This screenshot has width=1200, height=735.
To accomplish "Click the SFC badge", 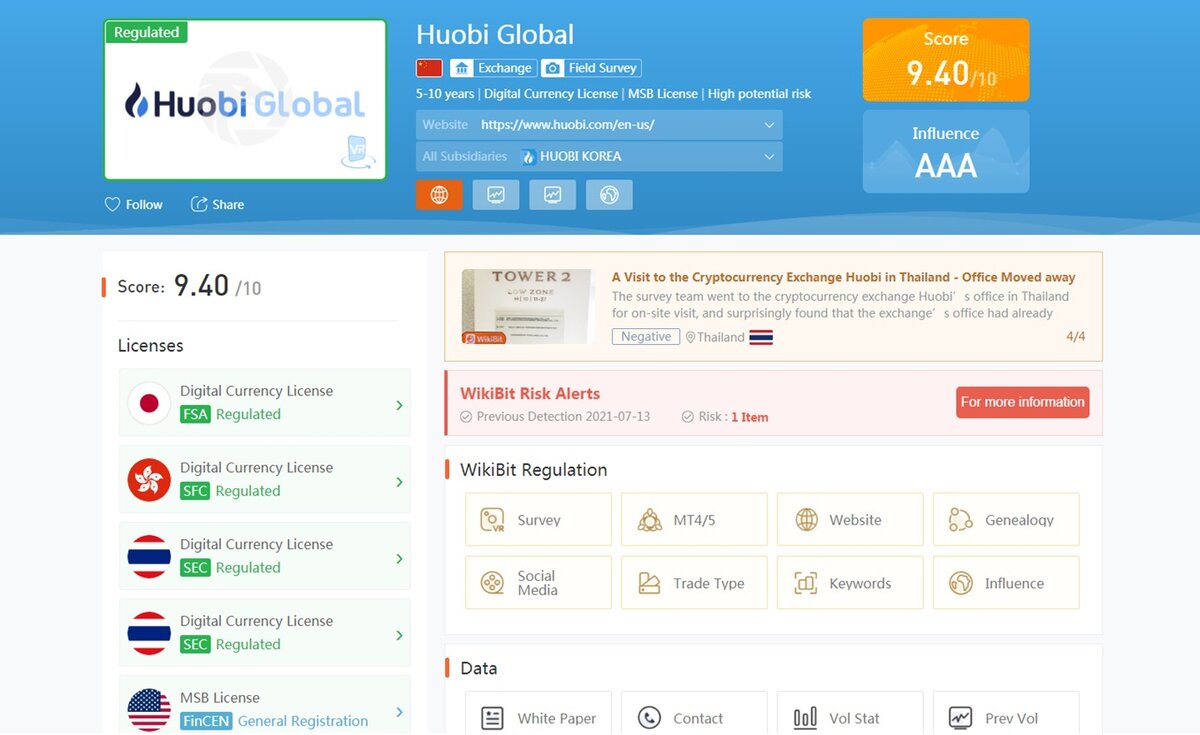I will (195, 491).
